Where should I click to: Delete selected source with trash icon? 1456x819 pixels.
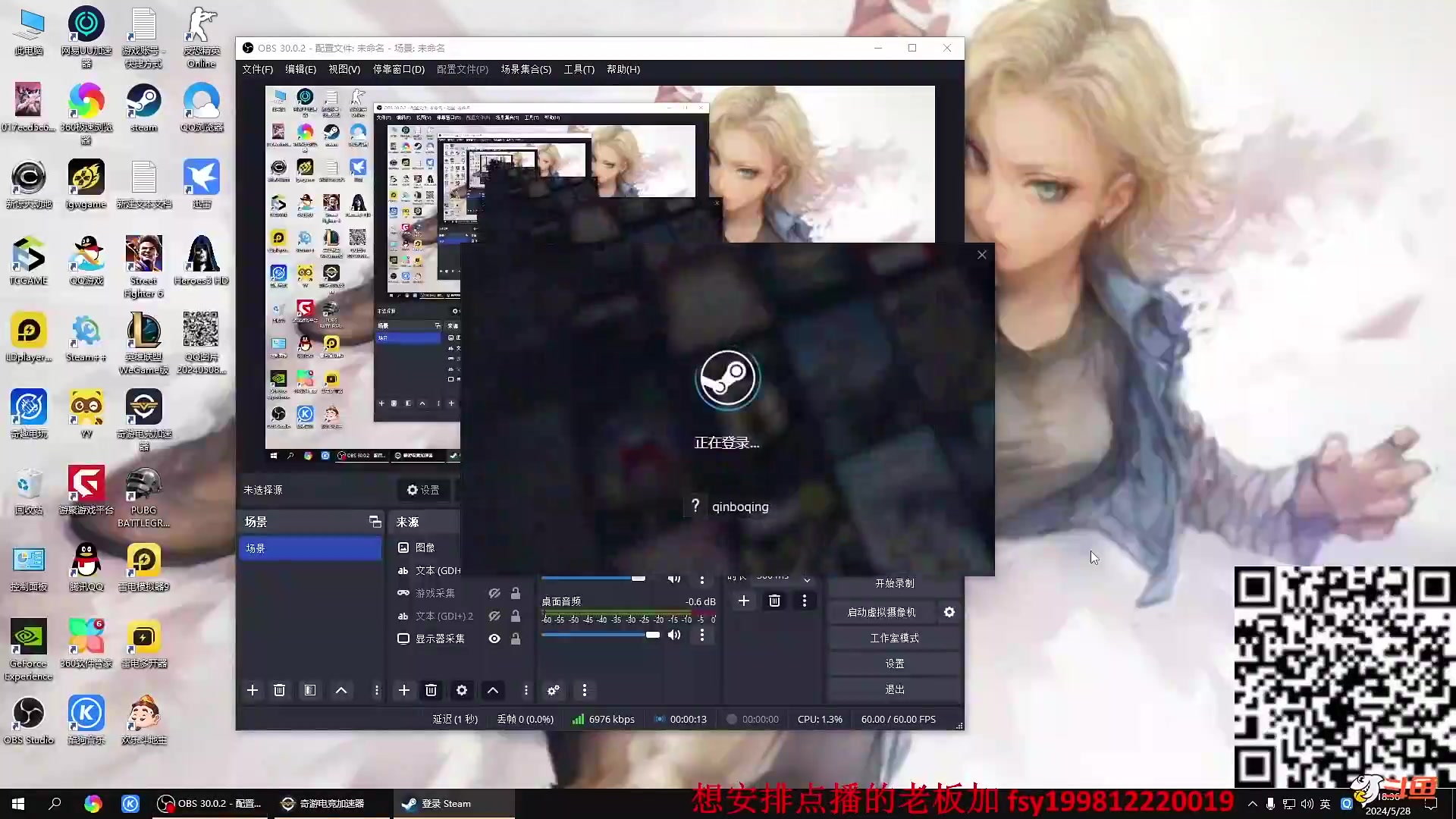[x=431, y=690]
